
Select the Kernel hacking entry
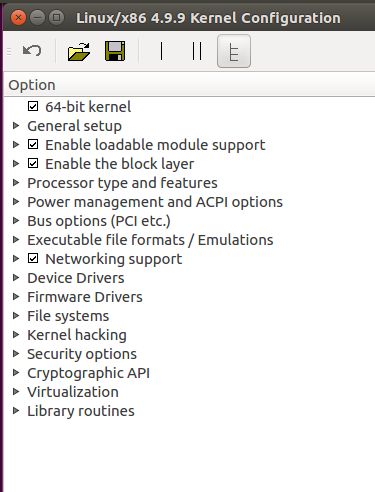click(x=77, y=335)
